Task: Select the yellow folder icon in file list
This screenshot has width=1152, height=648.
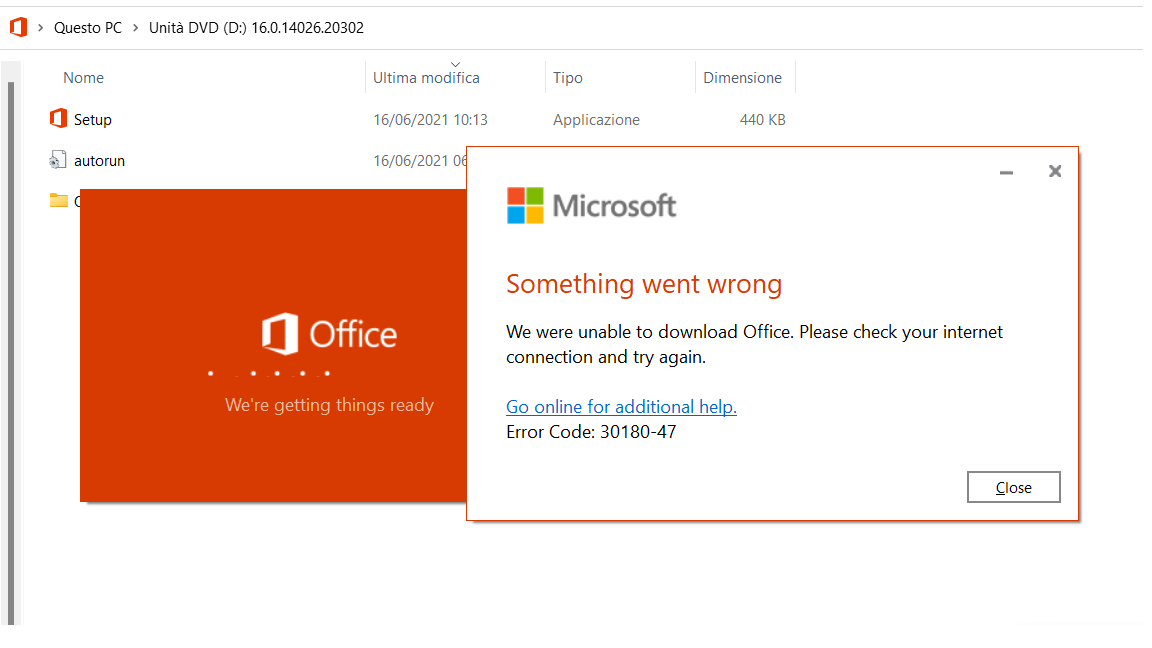Action: pos(59,200)
